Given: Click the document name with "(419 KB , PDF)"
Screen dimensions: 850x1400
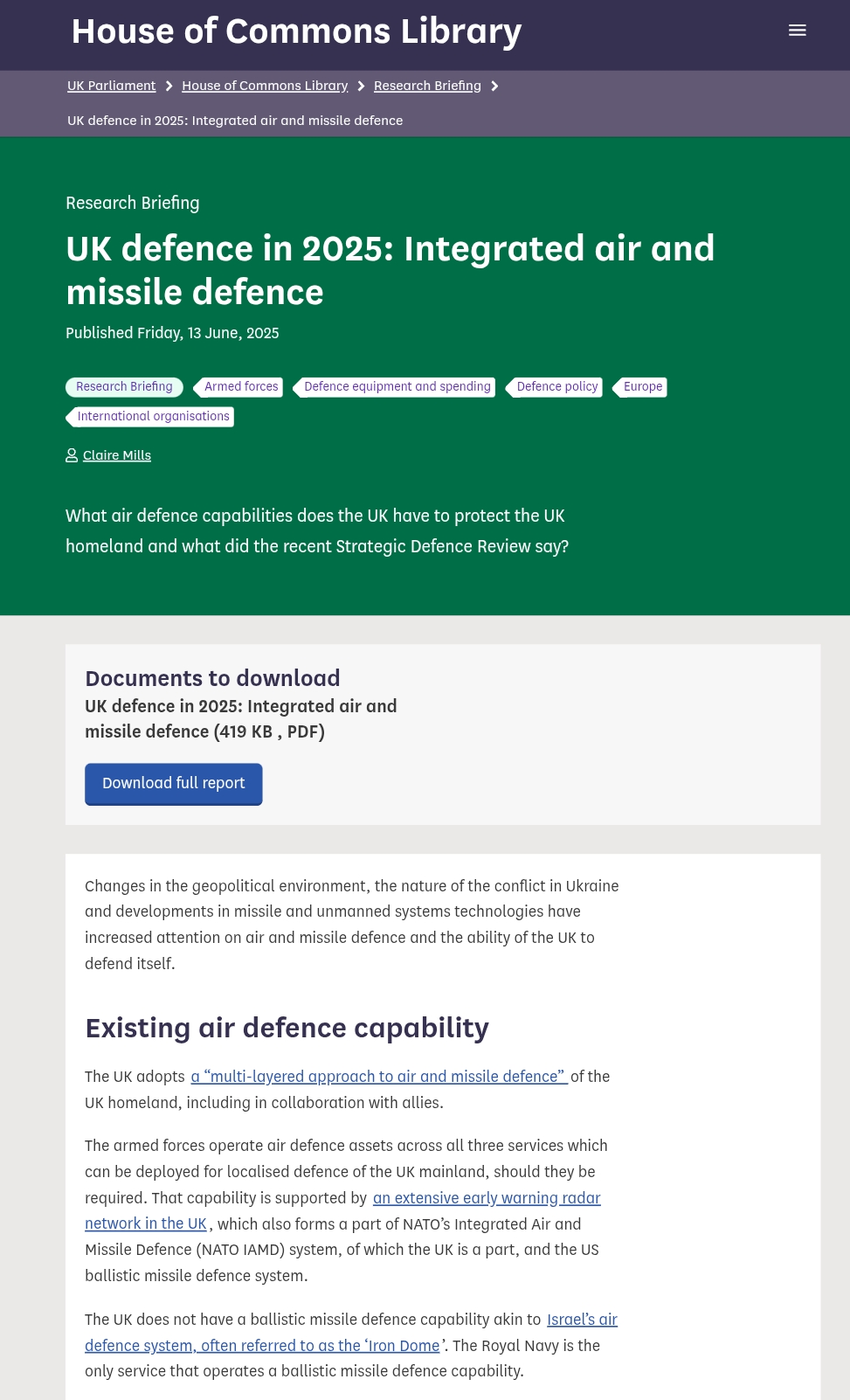Looking at the screenshot, I should coord(241,718).
